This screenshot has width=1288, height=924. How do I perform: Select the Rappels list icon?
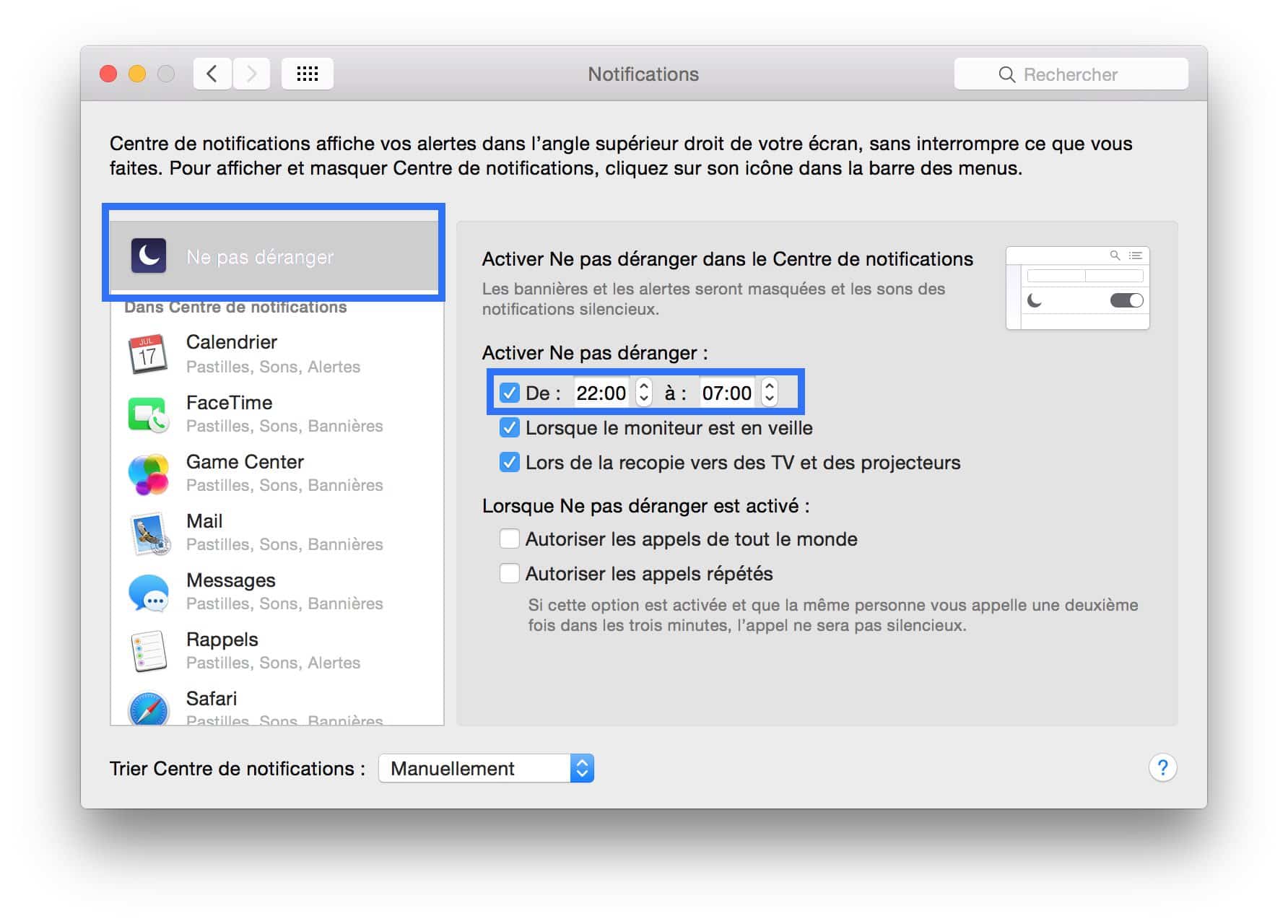pyautogui.click(x=149, y=651)
